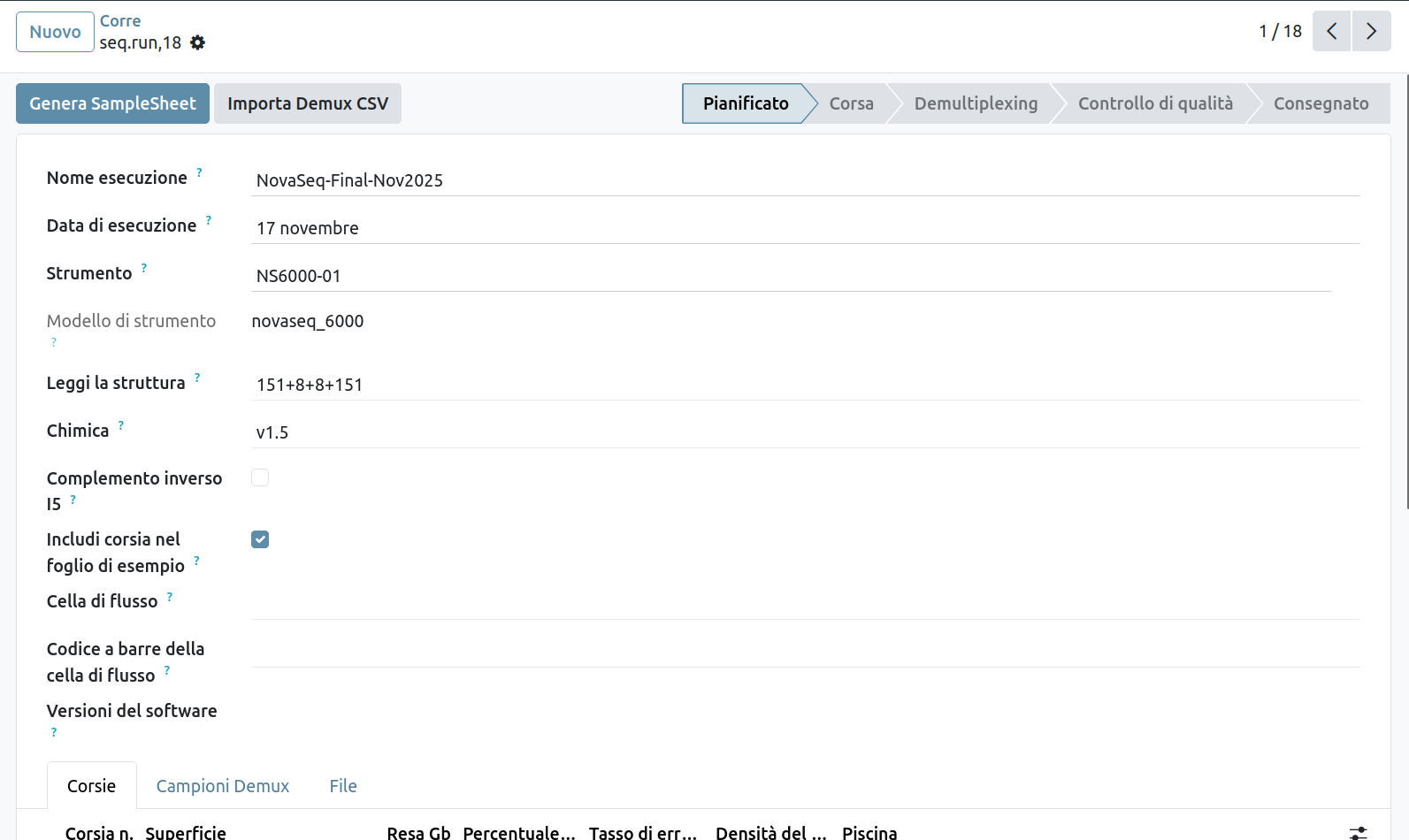Click the Nuovo button
Screen dimensions: 1409x840
pyautogui.click(x=55, y=32)
